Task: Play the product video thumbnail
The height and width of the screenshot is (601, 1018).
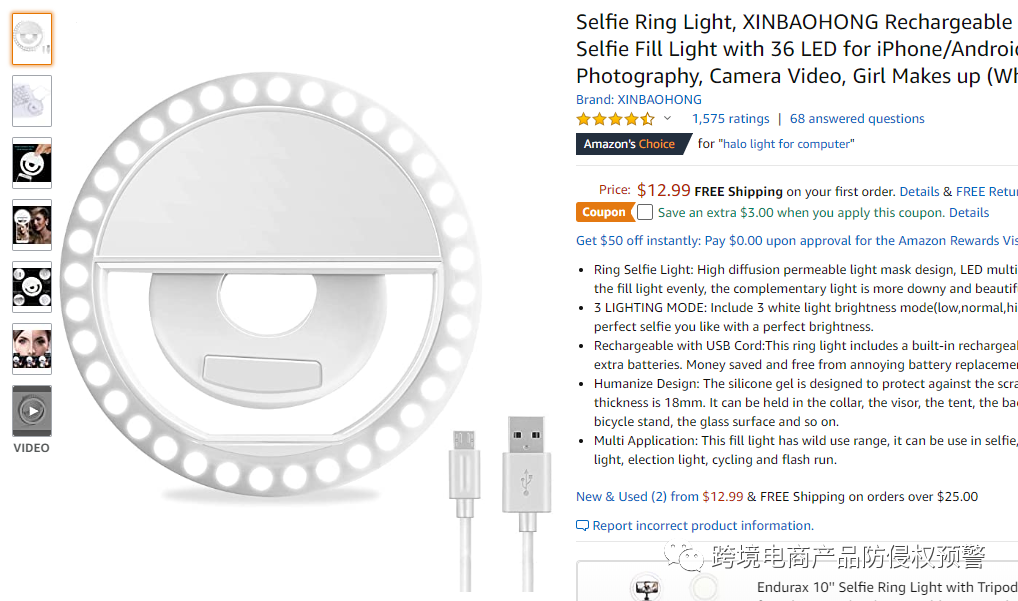Action: coord(32,410)
